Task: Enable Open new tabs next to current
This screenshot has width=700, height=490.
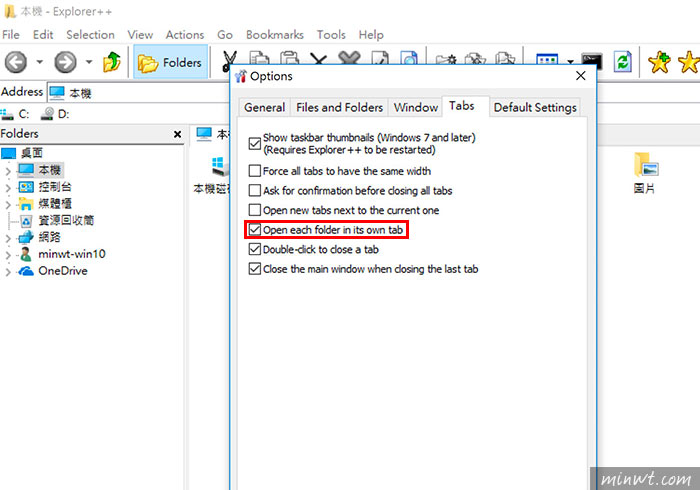Action: click(x=254, y=210)
